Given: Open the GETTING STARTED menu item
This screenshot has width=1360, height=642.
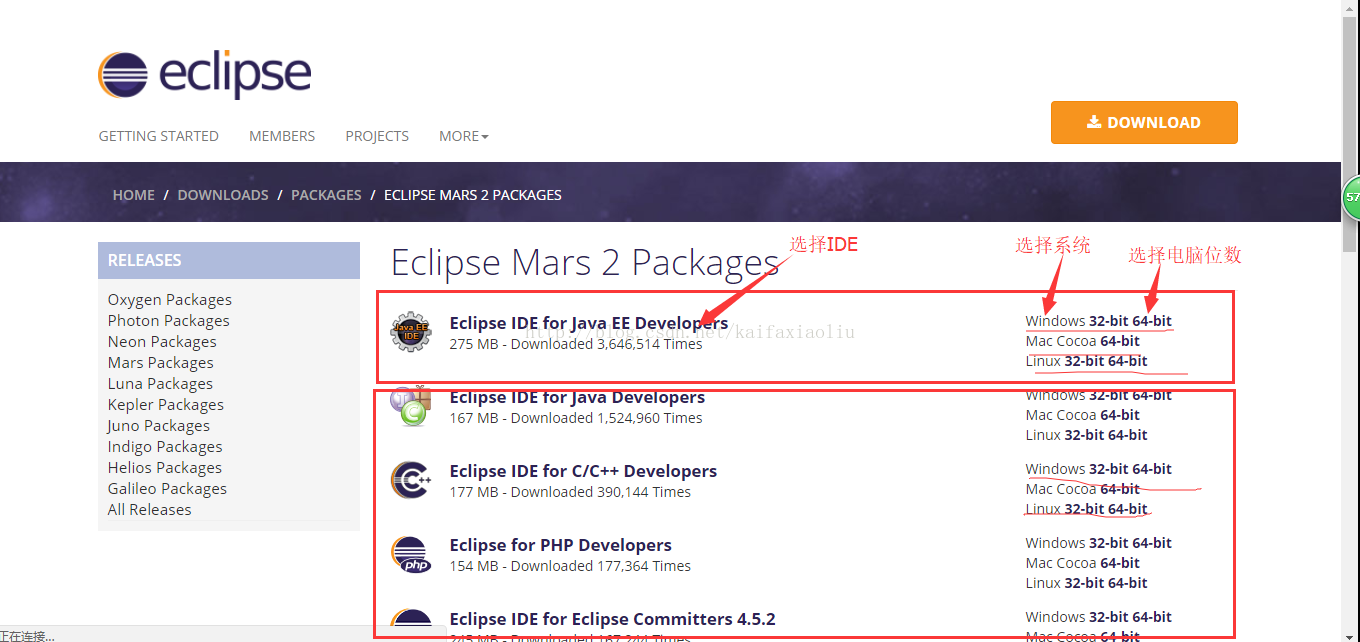Looking at the screenshot, I should pos(158,136).
